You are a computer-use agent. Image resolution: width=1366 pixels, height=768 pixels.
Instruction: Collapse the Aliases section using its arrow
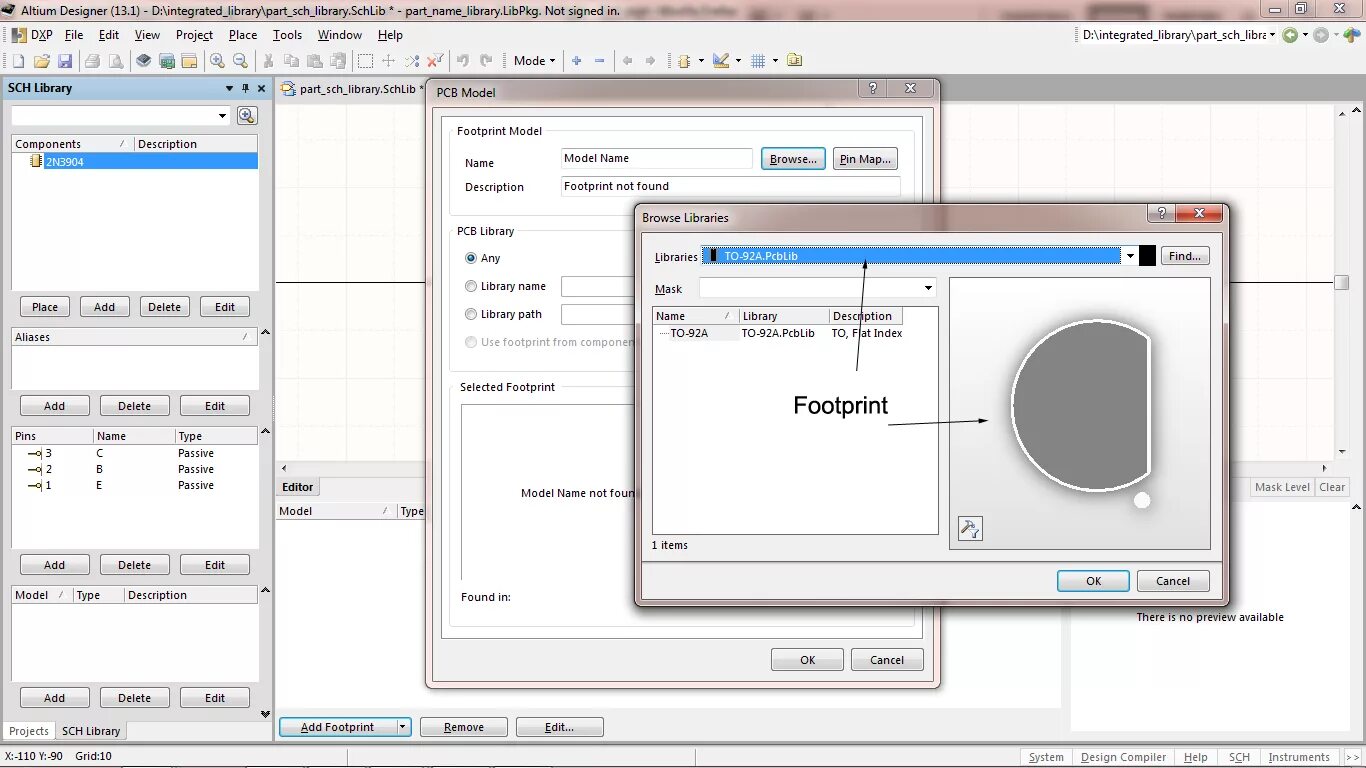265,332
